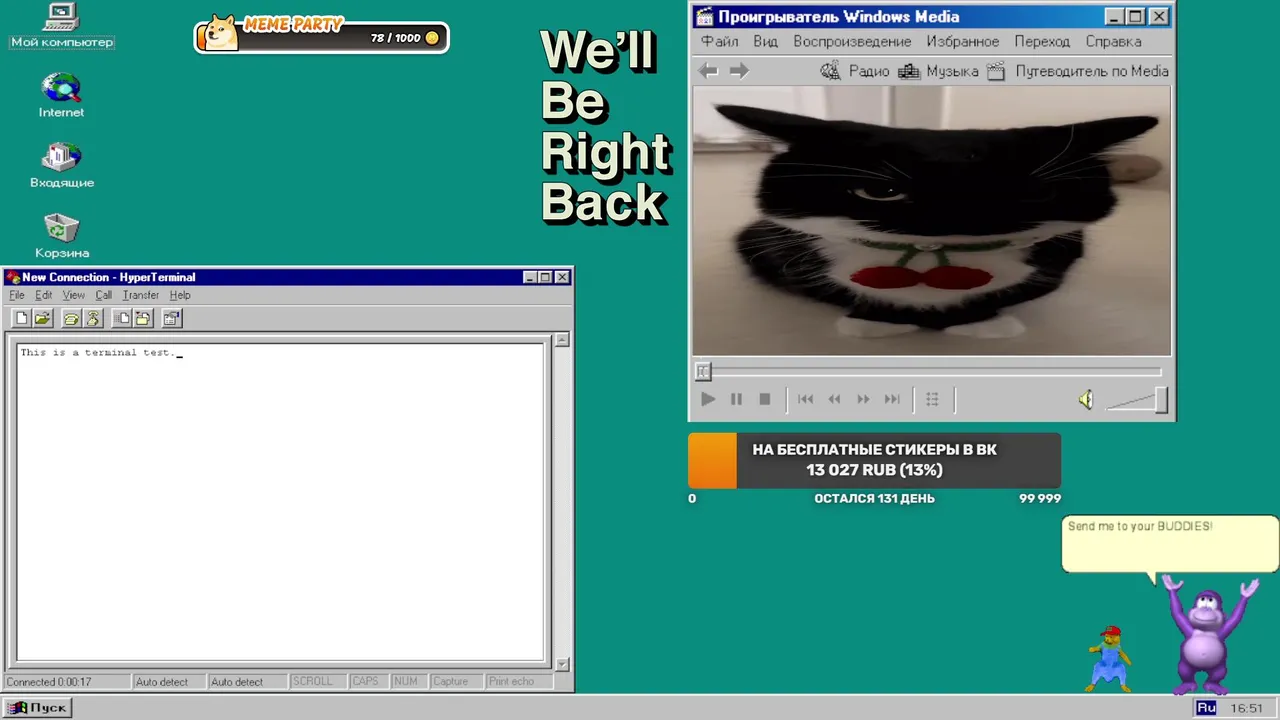Click the Receive file icon in HyperTerminal toolbar

click(x=143, y=318)
